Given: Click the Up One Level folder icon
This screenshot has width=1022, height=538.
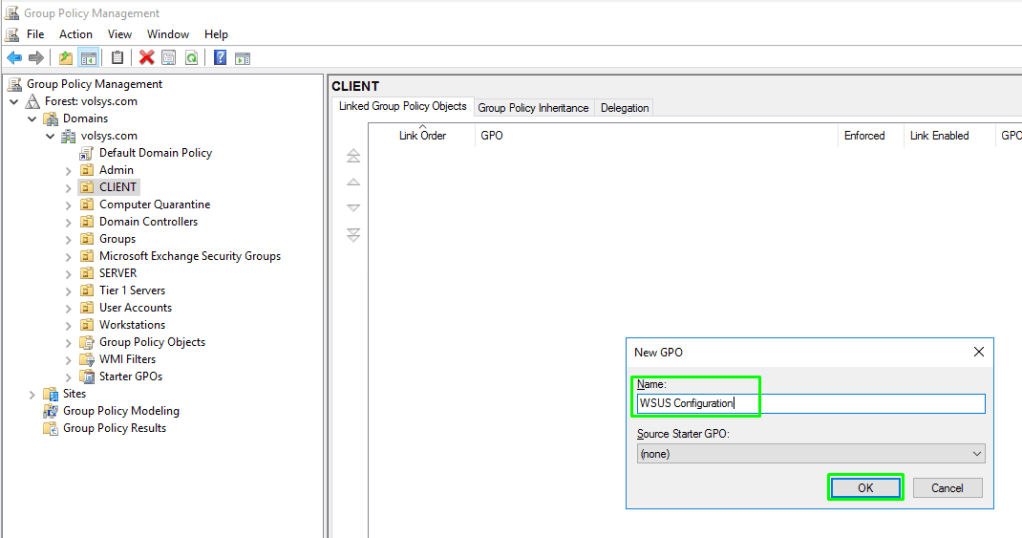Looking at the screenshot, I should click(x=66, y=58).
